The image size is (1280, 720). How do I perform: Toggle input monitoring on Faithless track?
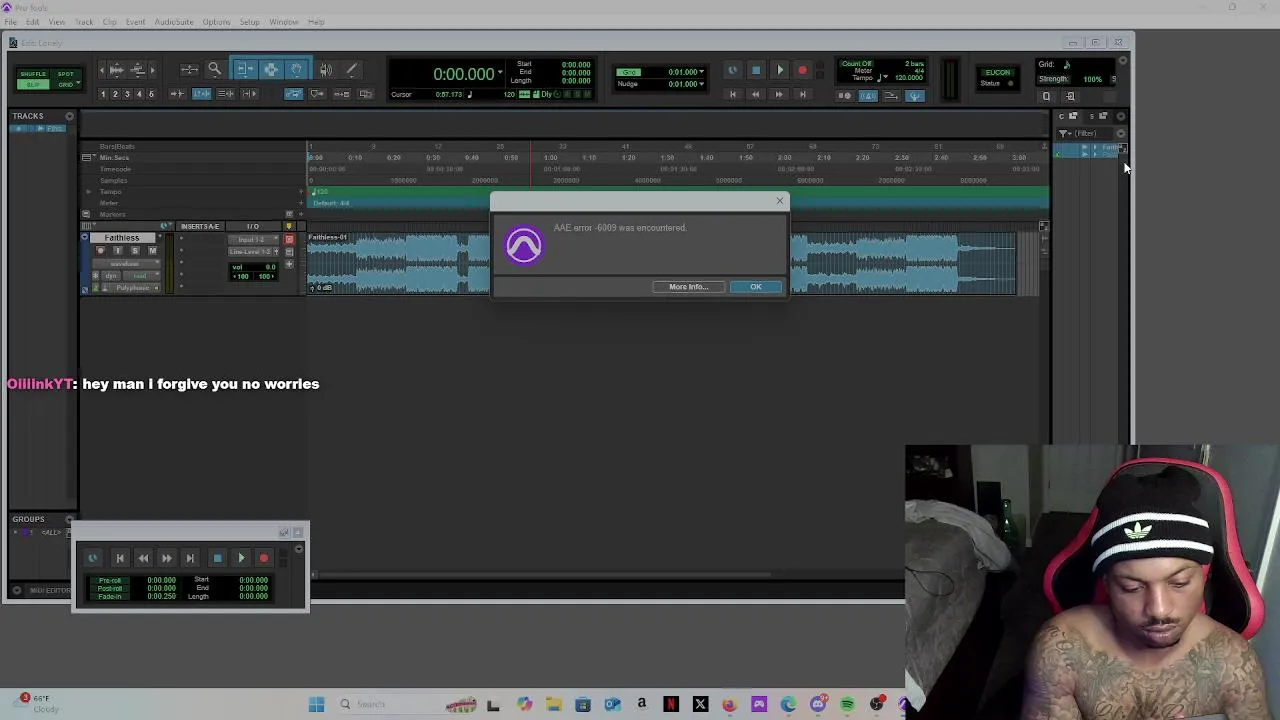[117, 251]
